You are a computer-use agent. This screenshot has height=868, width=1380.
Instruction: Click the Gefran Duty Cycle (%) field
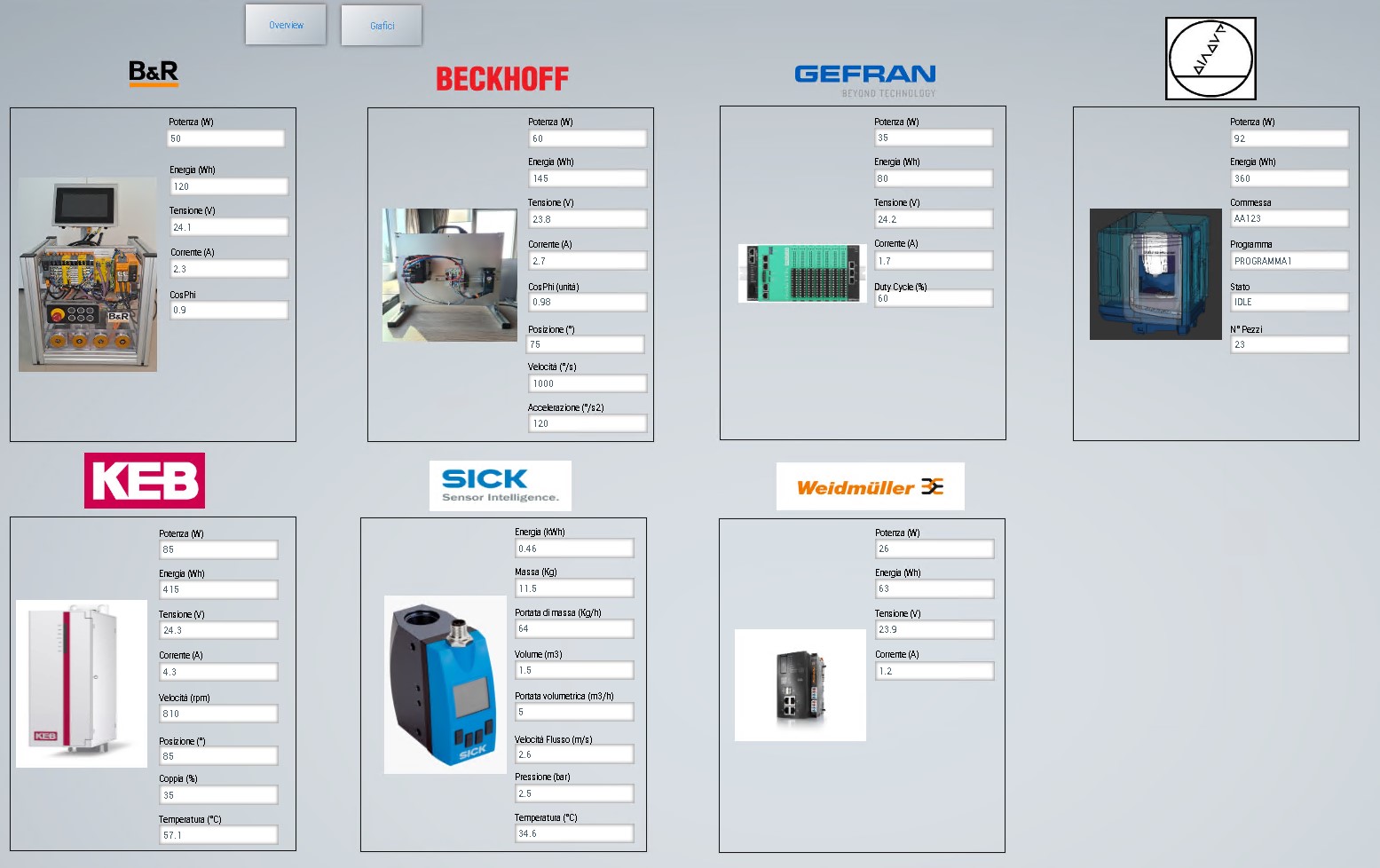coord(934,299)
